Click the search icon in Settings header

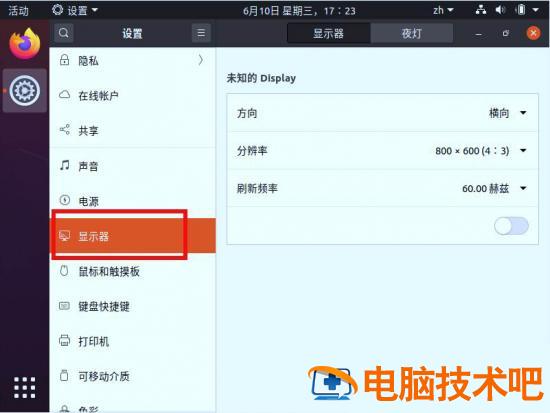[64, 33]
